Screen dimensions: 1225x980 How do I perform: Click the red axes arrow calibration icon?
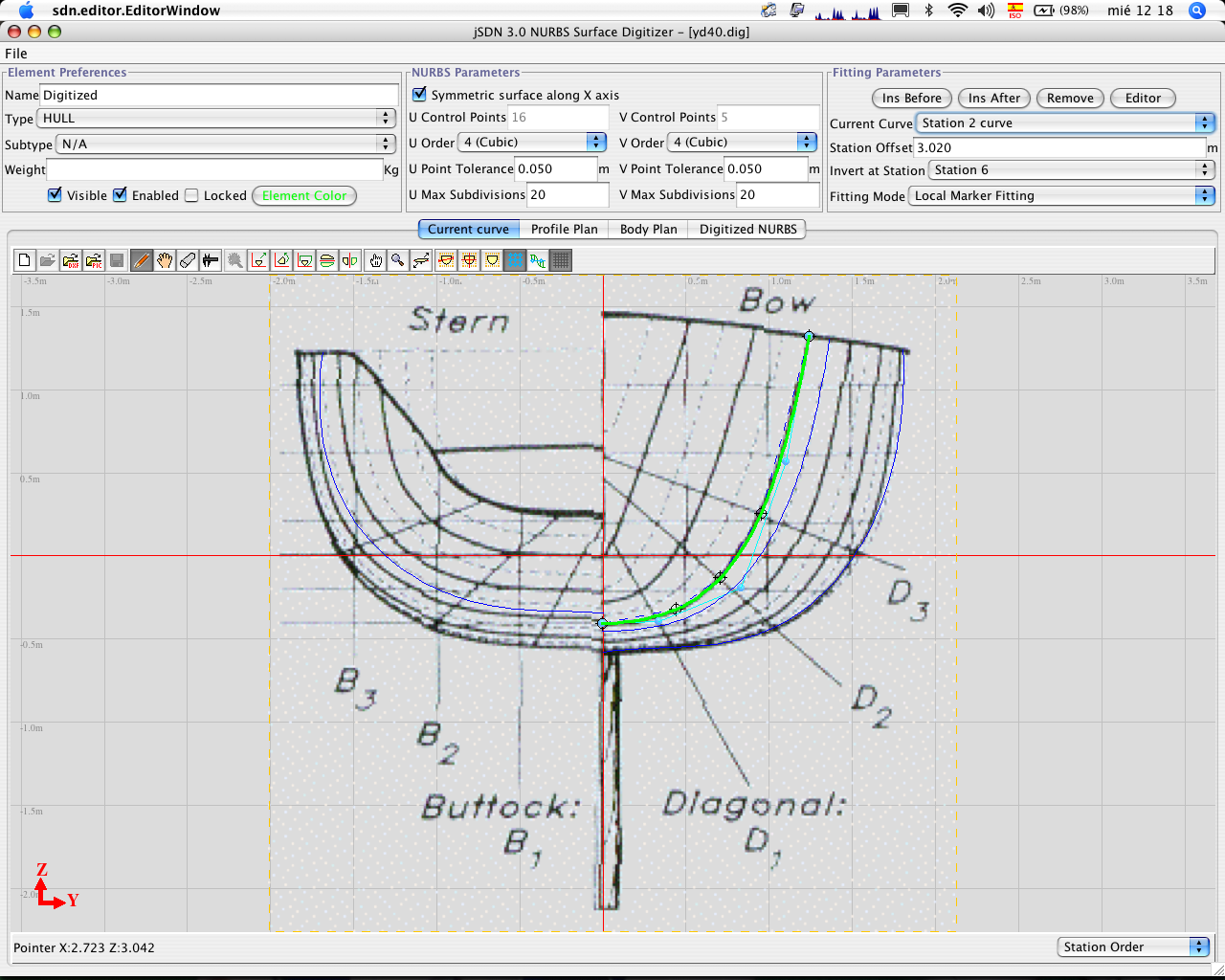(259, 260)
